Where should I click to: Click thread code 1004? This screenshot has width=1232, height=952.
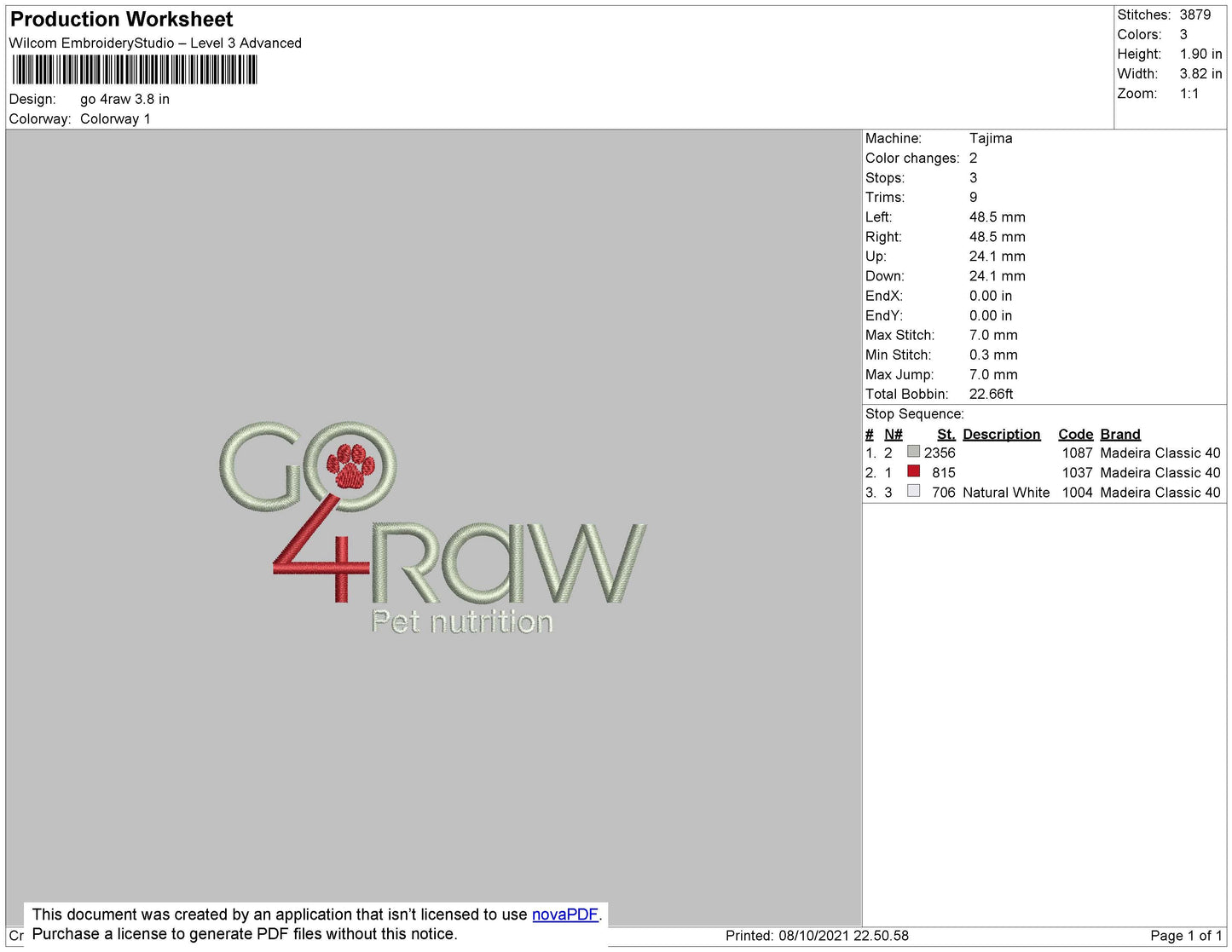pyautogui.click(x=1078, y=493)
